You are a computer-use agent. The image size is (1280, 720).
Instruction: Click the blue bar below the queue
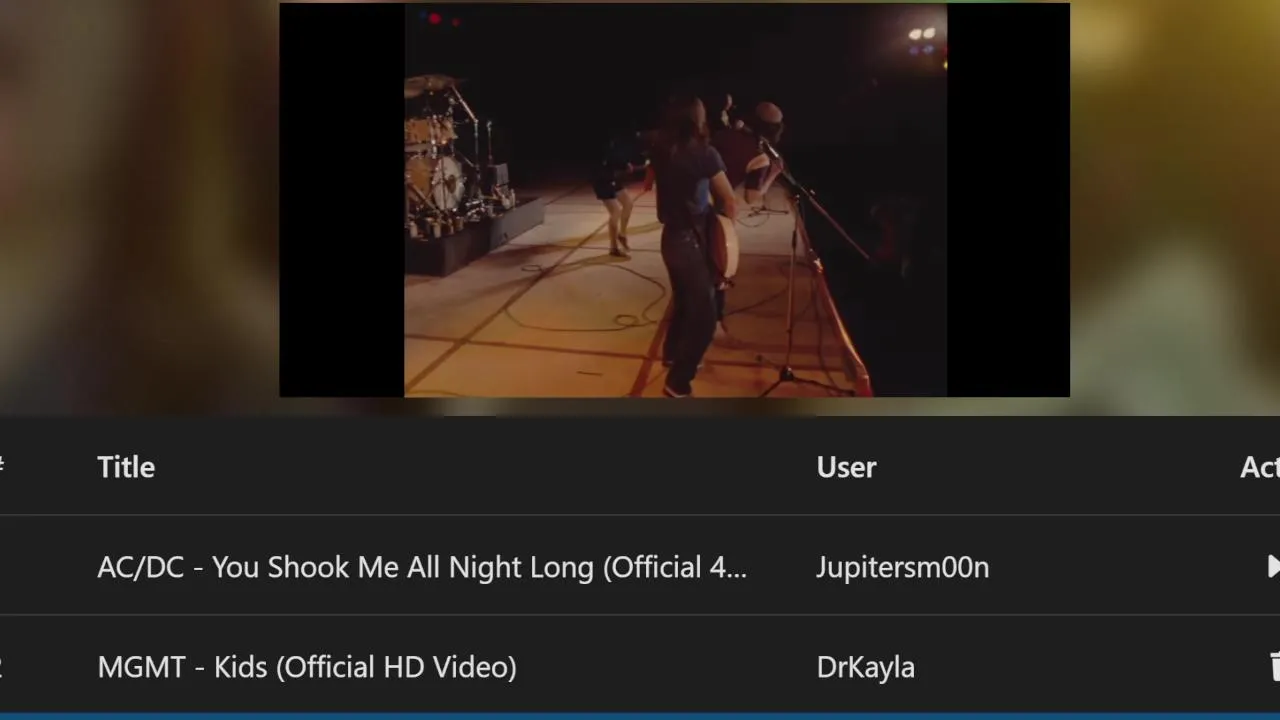click(x=640, y=716)
